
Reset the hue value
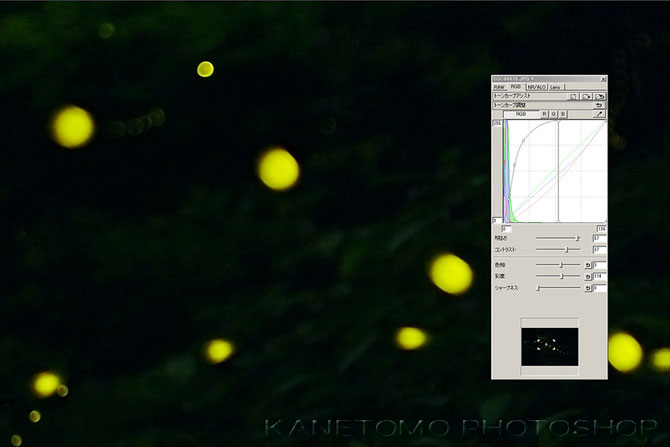coord(588,265)
